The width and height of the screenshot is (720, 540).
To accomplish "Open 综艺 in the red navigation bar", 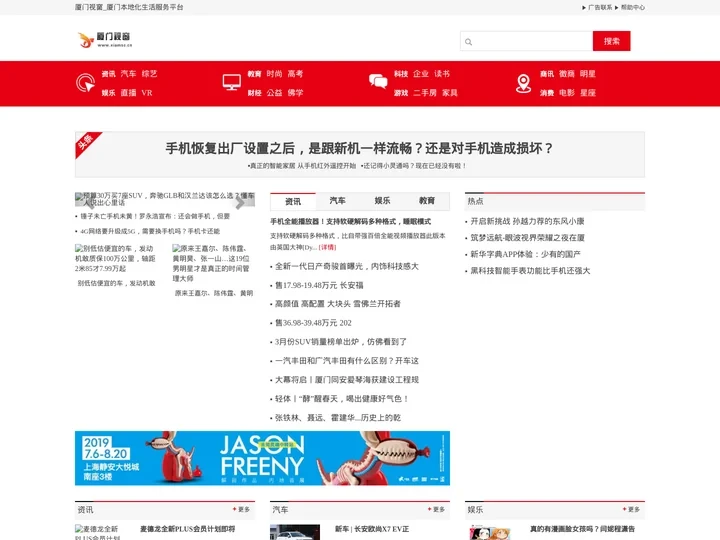I will click(149, 74).
